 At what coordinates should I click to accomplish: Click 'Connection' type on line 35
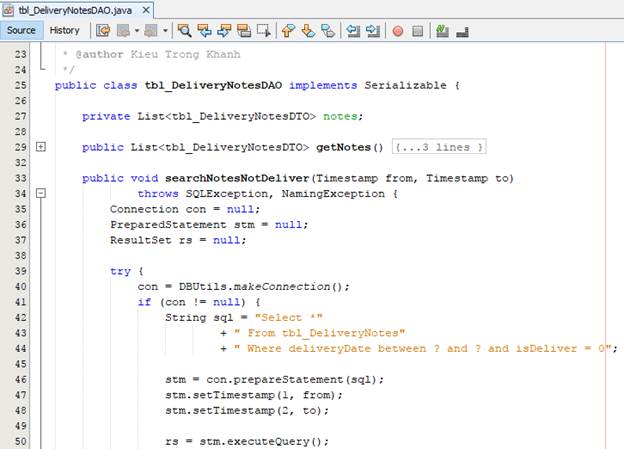coord(144,209)
